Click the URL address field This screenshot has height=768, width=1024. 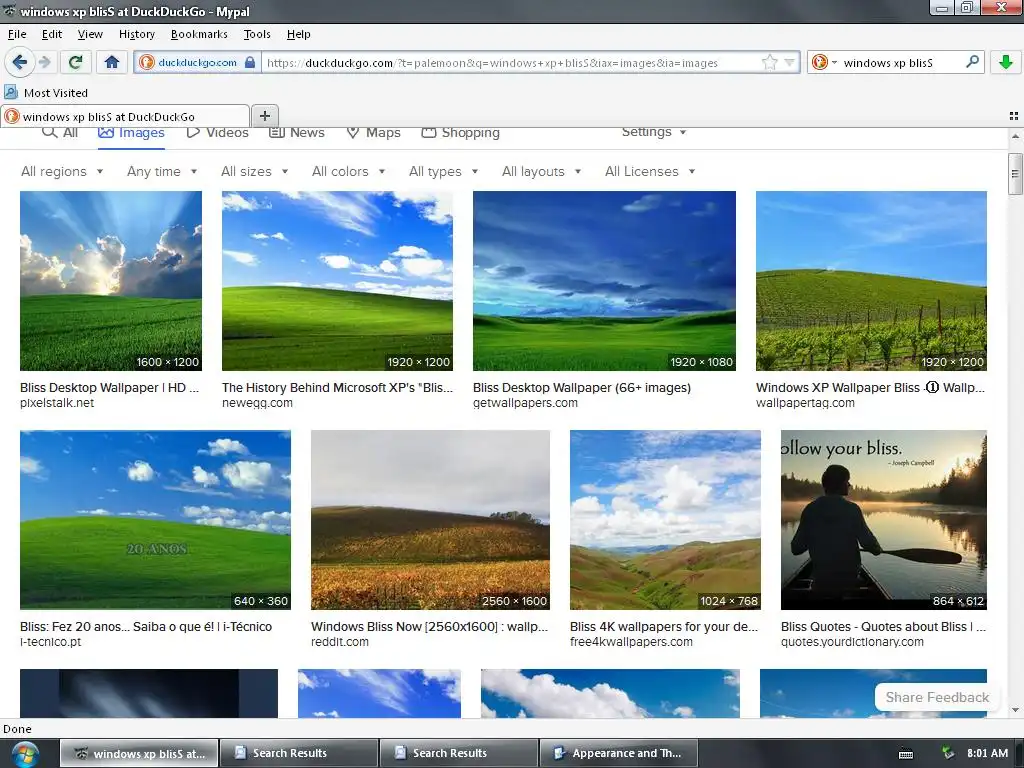pyautogui.click(x=509, y=63)
